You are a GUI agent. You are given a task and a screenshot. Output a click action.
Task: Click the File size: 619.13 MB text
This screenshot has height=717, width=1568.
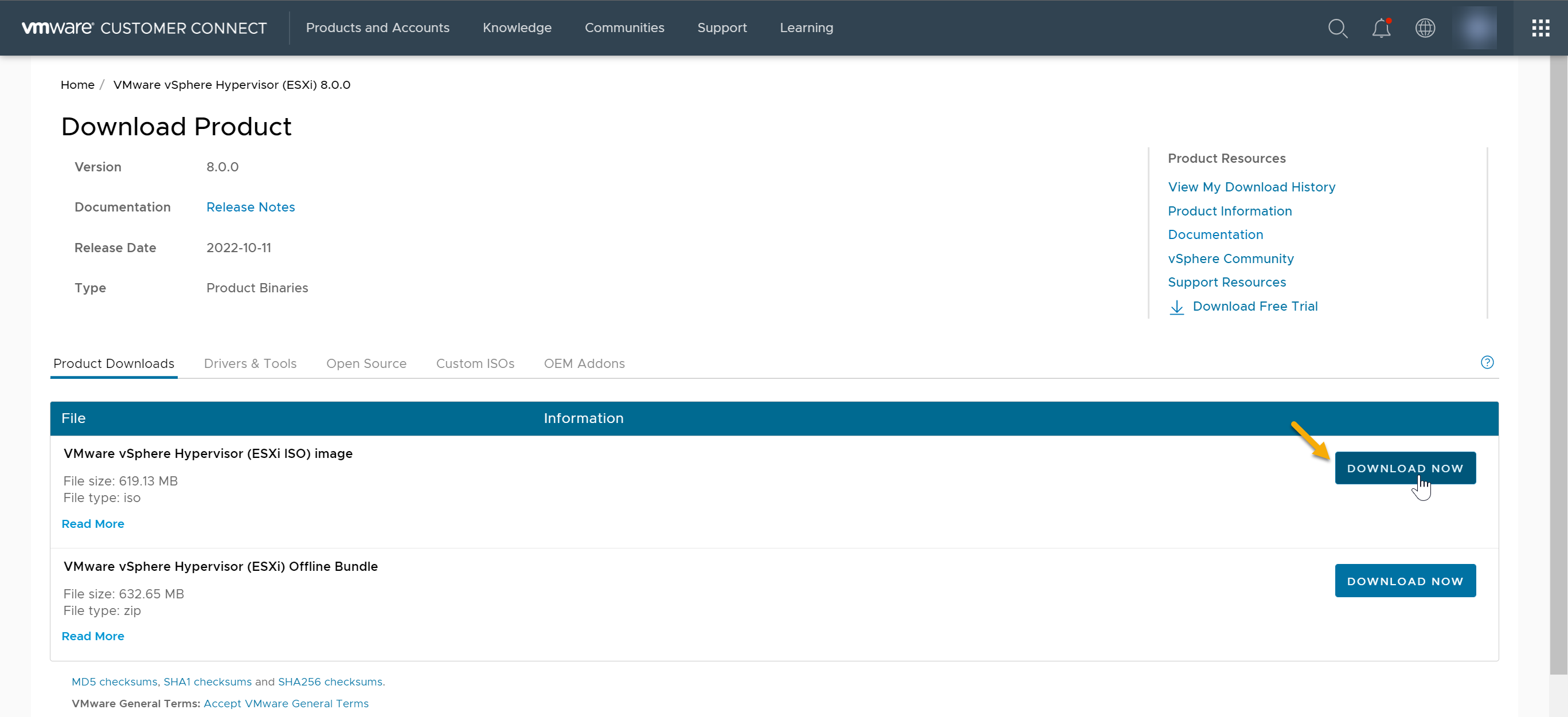120,481
